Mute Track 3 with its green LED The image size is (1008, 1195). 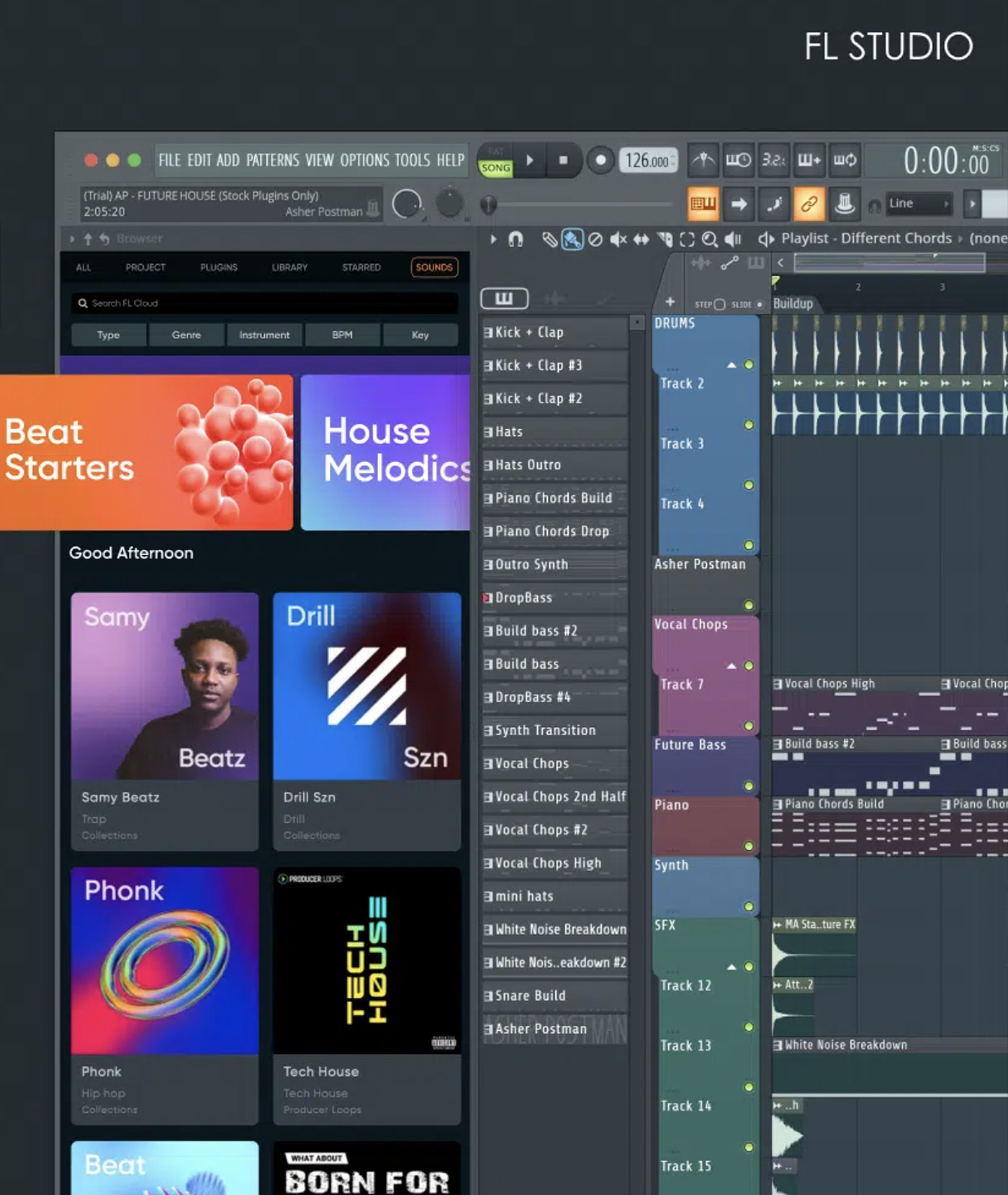[x=749, y=485]
